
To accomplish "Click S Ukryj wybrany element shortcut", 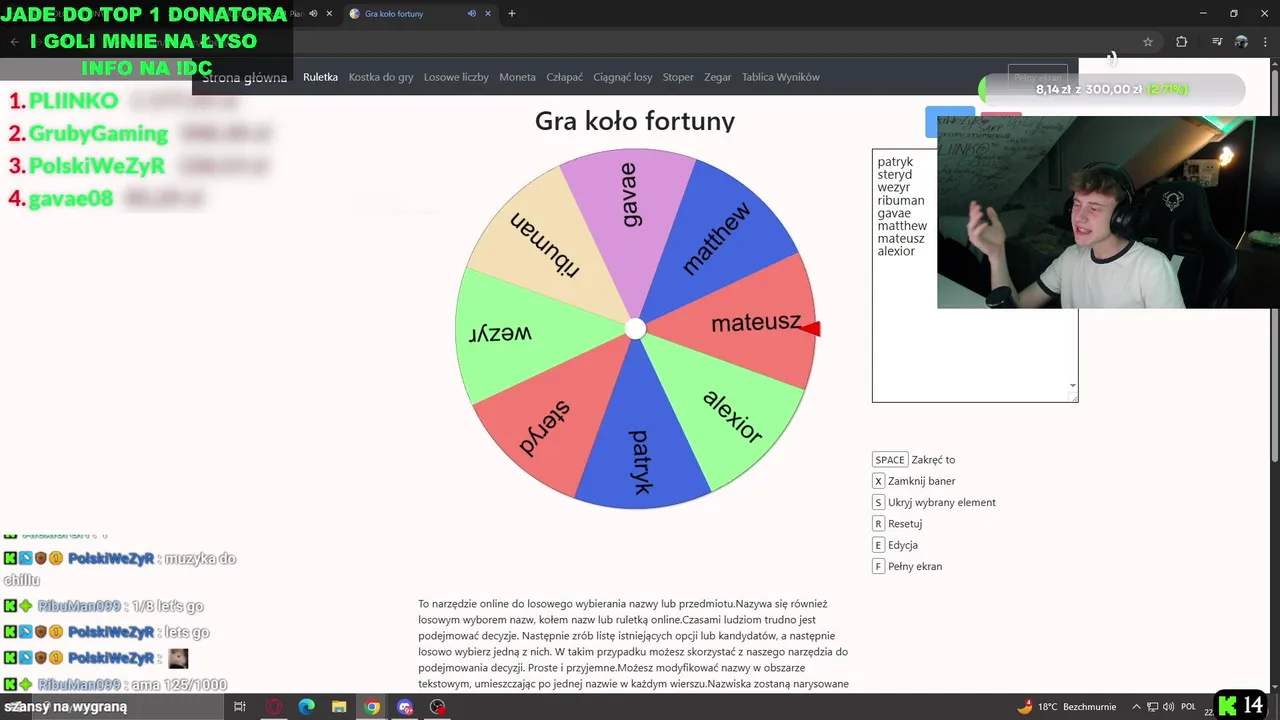I will (x=934, y=502).
